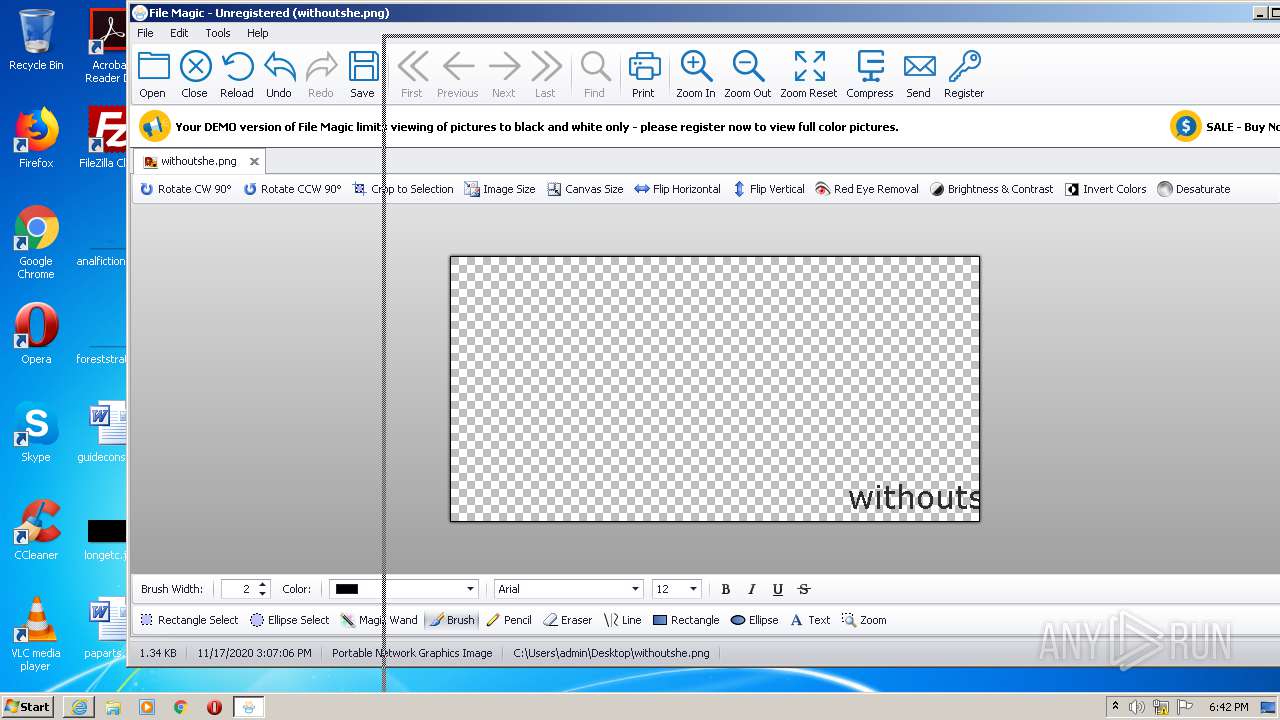This screenshot has height=720, width=1280.
Task: Undo the last action
Action: [279, 75]
